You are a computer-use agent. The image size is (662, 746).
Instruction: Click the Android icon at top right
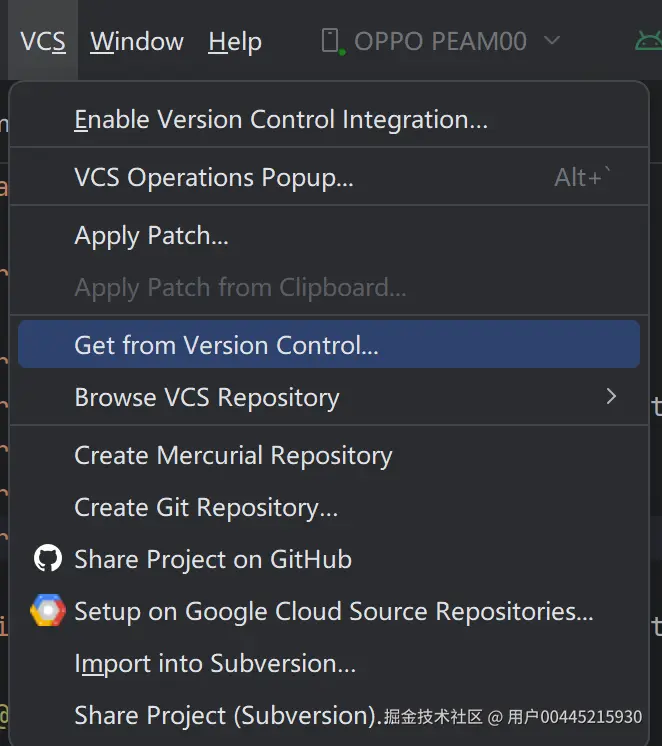click(x=648, y=41)
